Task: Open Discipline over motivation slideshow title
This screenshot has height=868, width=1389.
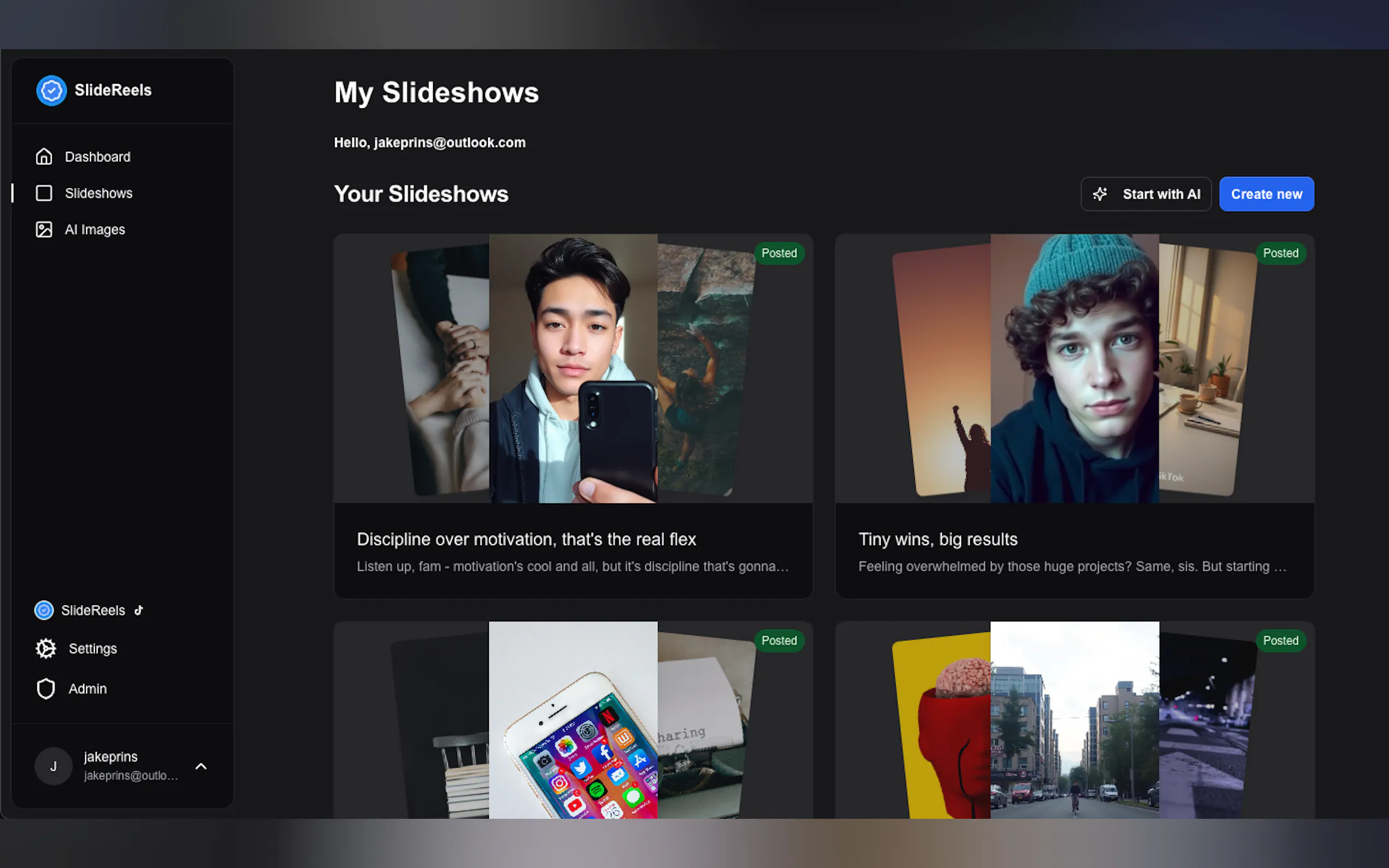Action: pyautogui.click(x=526, y=539)
